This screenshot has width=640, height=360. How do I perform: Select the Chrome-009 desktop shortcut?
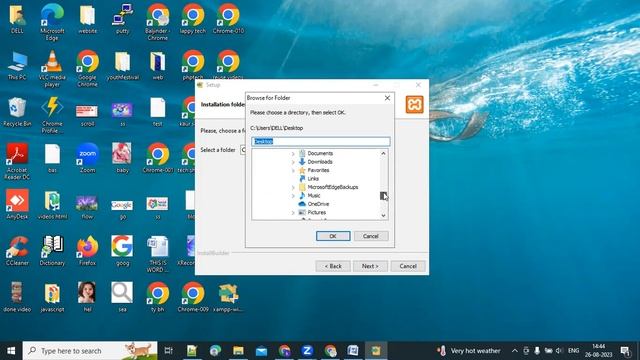193,298
